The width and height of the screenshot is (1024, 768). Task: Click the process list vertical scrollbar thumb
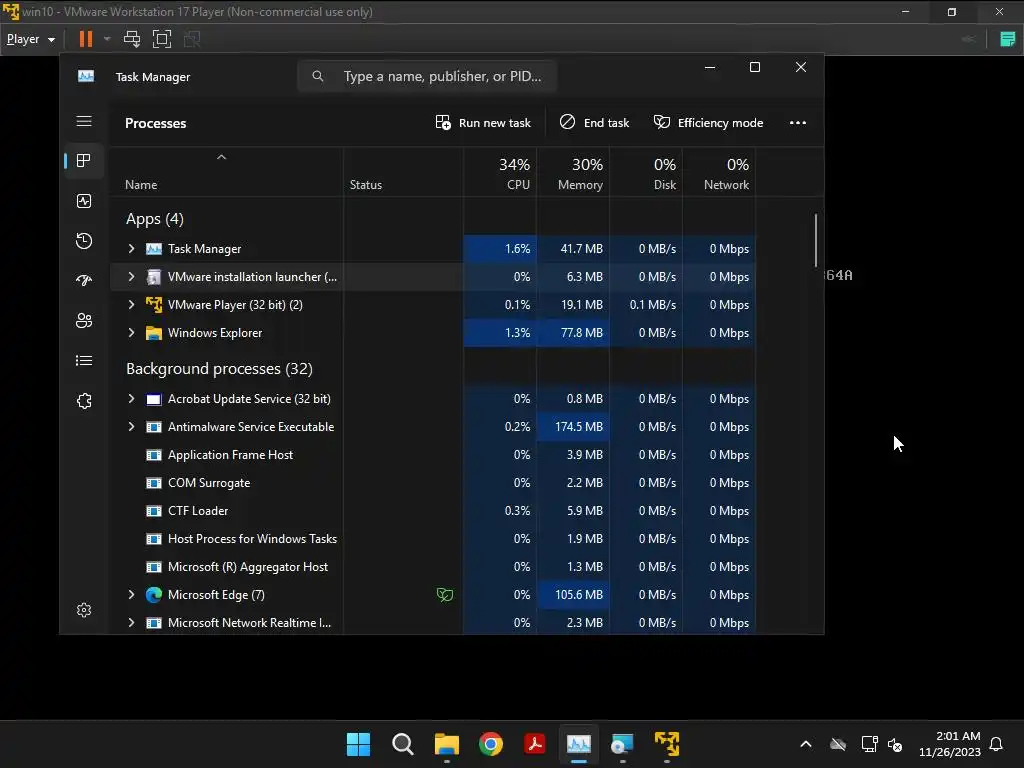coord(816,240)
